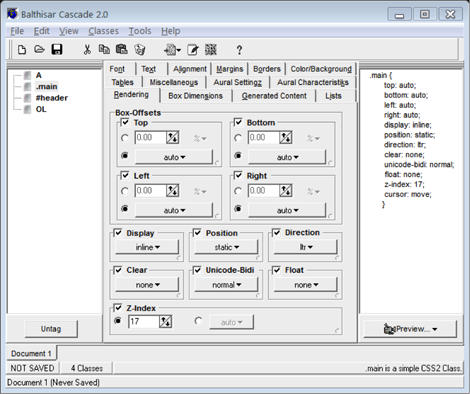Click the calculator icon beside Top value
This screenshot has height=394, width=470.
173,137
